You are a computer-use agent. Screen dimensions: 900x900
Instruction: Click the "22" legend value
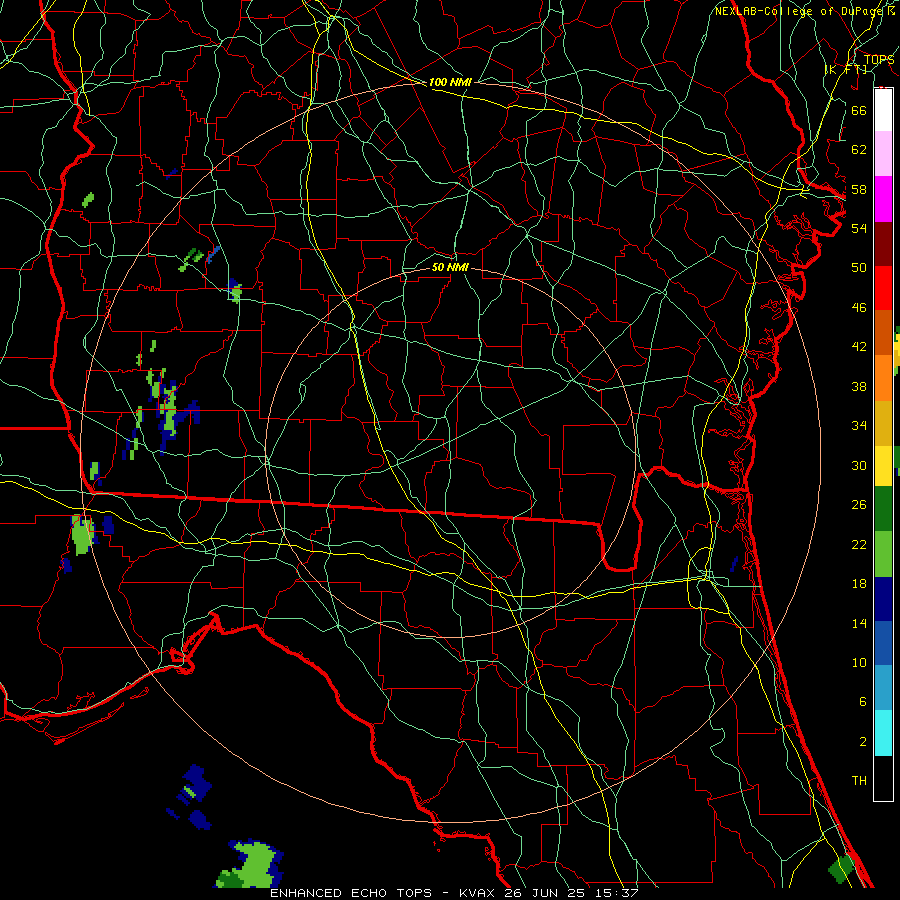859,544
